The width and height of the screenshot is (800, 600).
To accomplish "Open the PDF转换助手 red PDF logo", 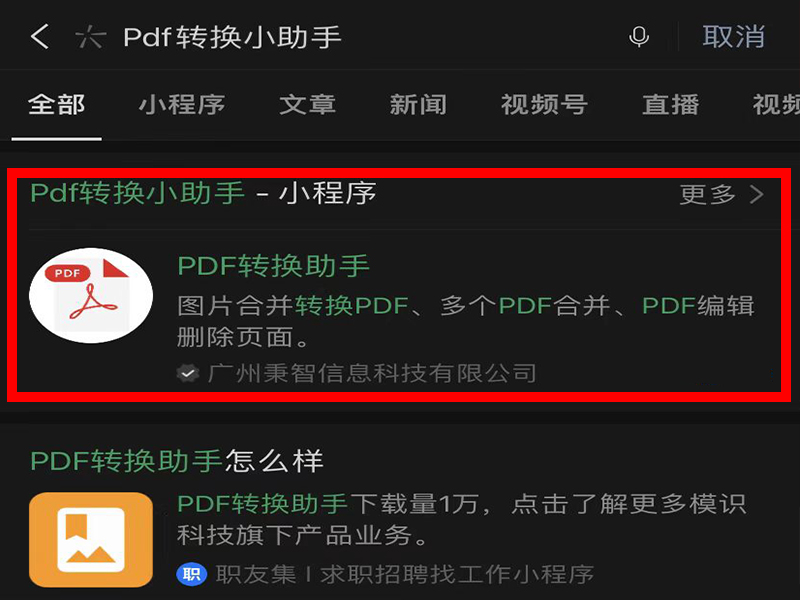I will click(91, 295).
